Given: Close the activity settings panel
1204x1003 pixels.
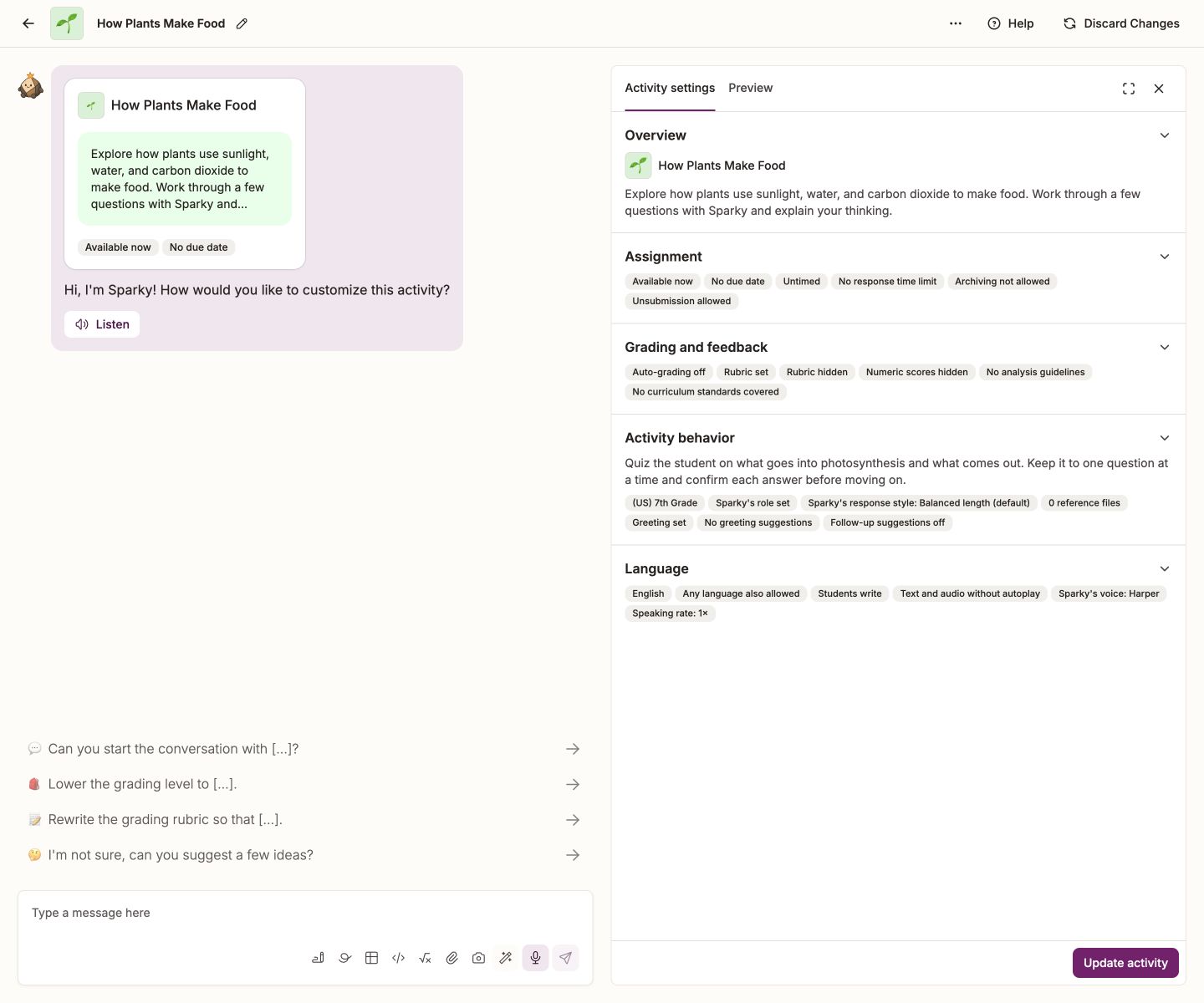Looking at the screenshot, I should click(x=1159, y=89).
